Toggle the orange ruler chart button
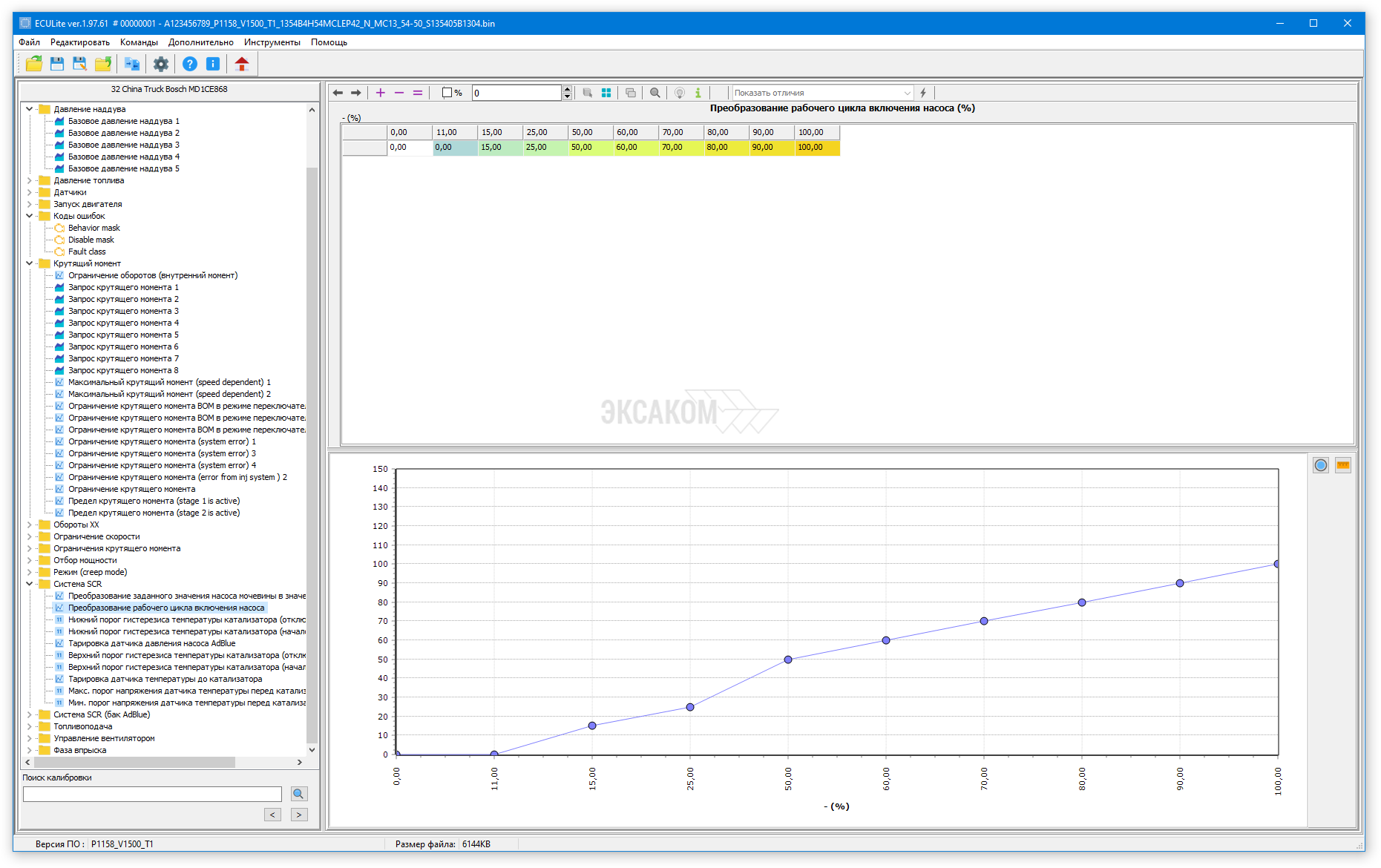Screen dimensions: 1381x868 (x=1343, y=465)
